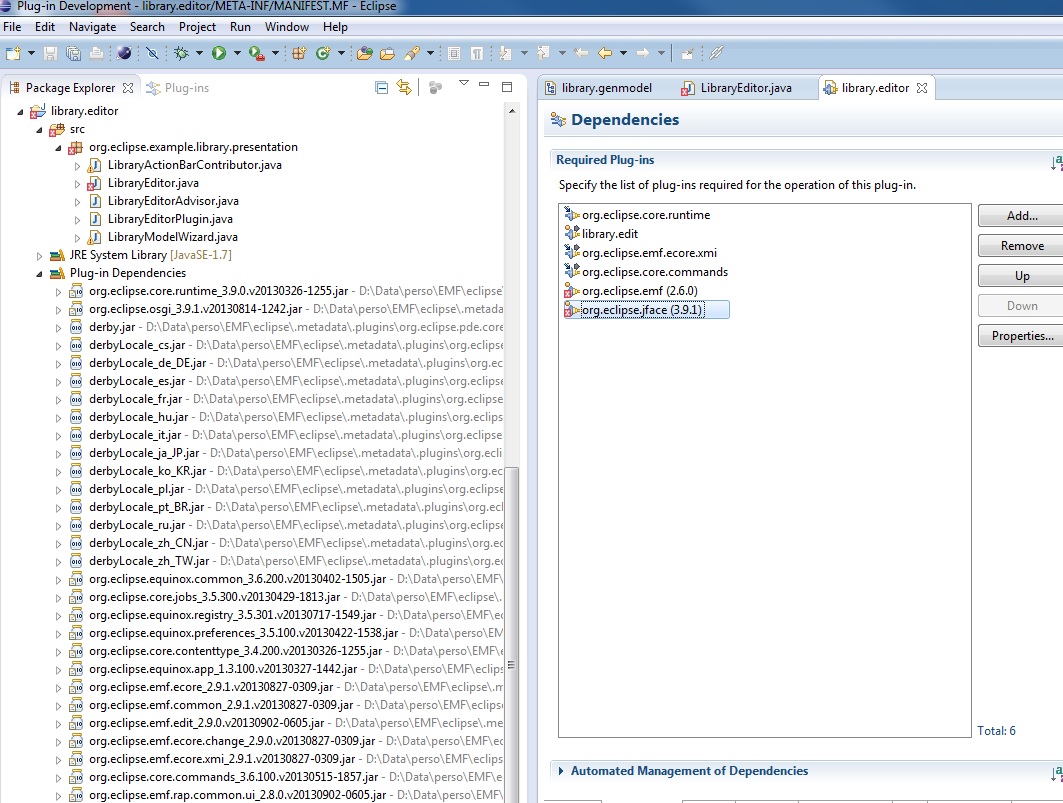Open the Back history dropdown arrow
Viewport: 1063px width, 803px height.
623,53
